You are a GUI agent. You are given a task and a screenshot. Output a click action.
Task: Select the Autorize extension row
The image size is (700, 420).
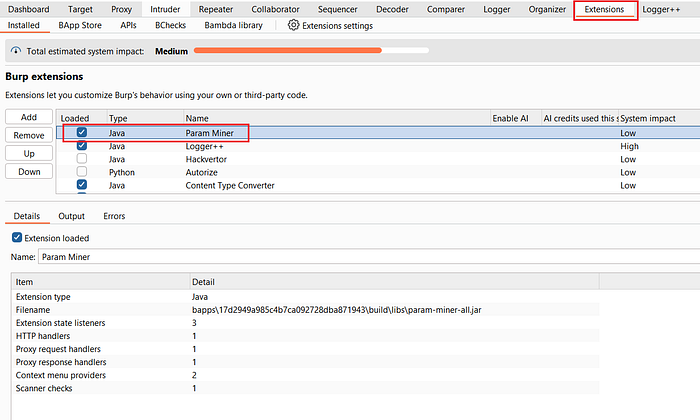click(x=378, y=172)
